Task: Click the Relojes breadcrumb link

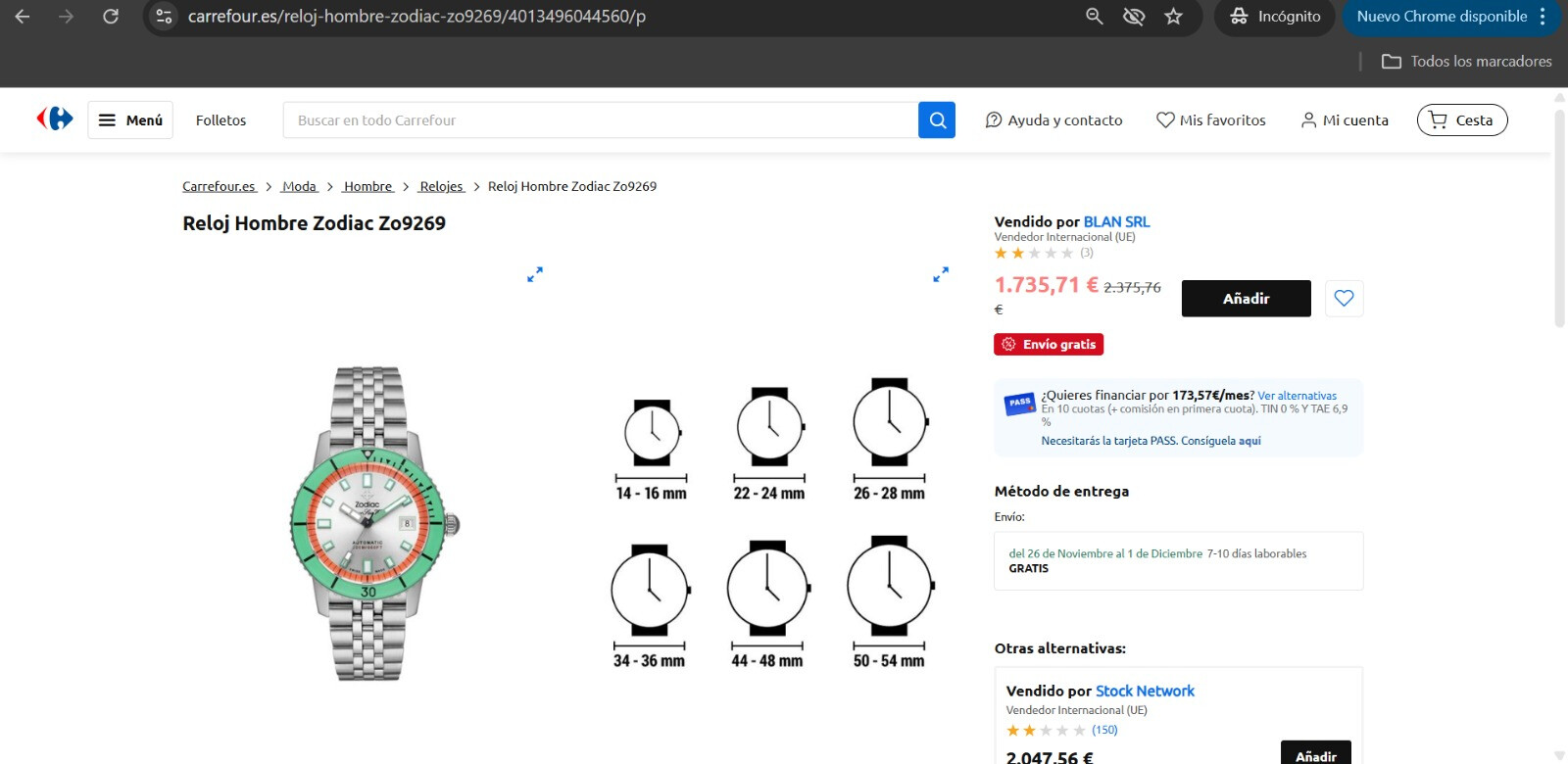Action: pos(441,186)
